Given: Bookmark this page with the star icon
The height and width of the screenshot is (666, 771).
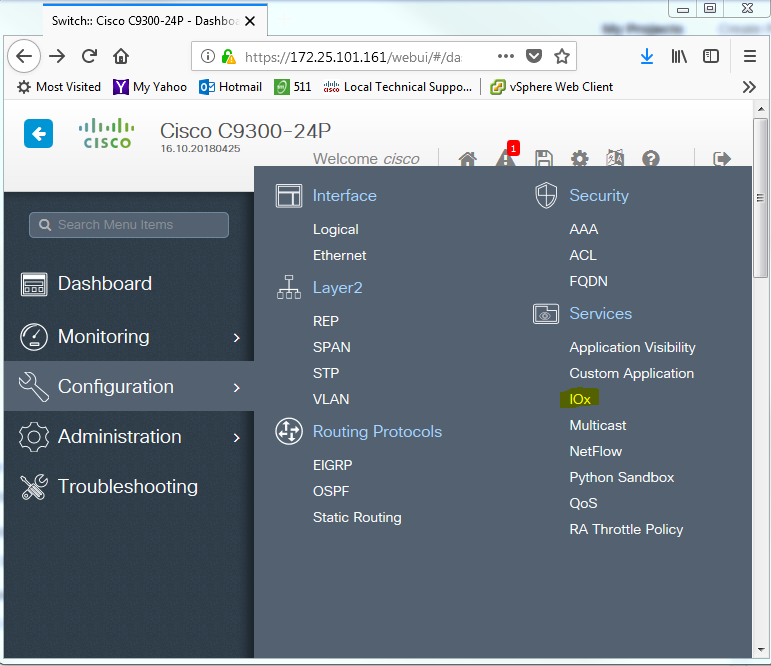Looking at the screenshot, I should tap(562, 56).
